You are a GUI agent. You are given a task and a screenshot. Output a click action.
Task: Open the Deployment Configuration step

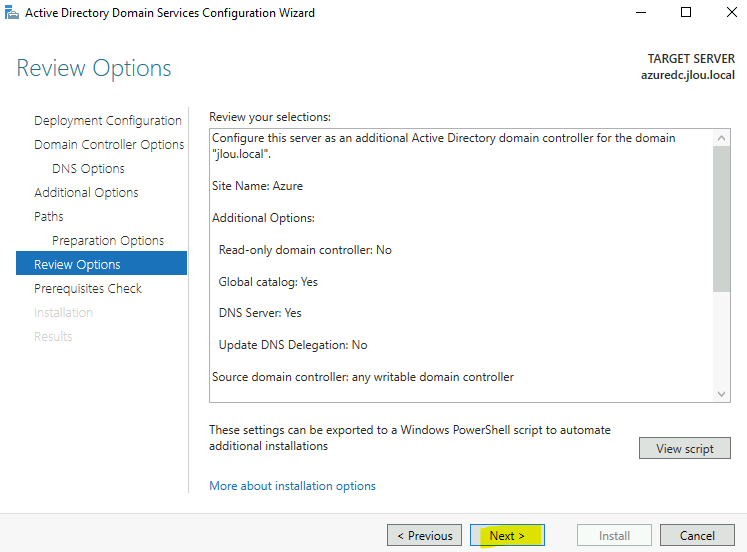pyautogui.click(x=108, y=120)
